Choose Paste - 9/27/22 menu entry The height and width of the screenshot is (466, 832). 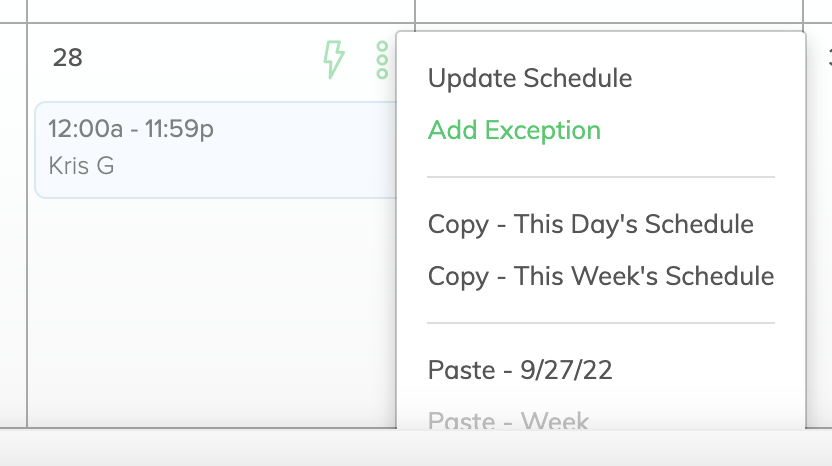(520, 370)
